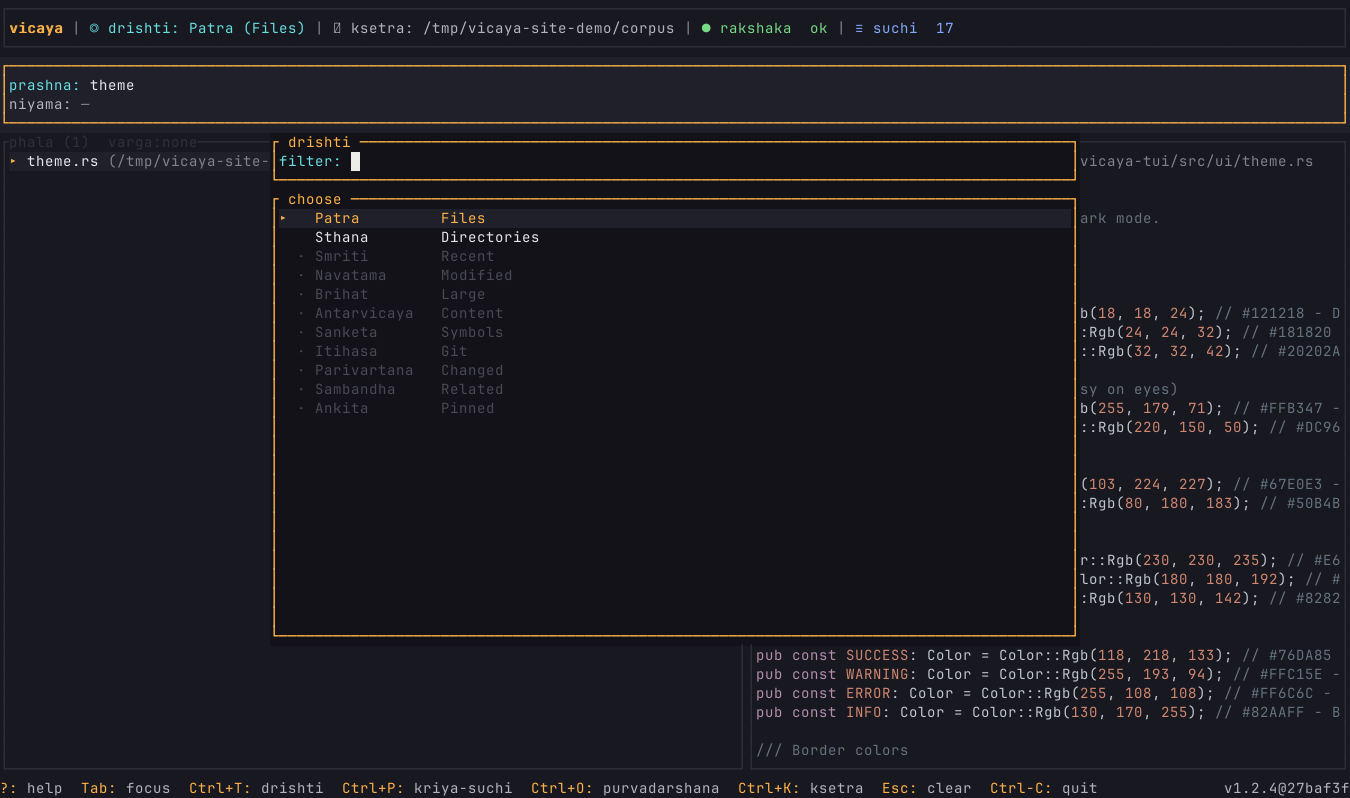Click the Rgb(80, 180, 183) preview line
Image resolution: width=1350 pixels, height=798 pixels.
pos(1210,503)
